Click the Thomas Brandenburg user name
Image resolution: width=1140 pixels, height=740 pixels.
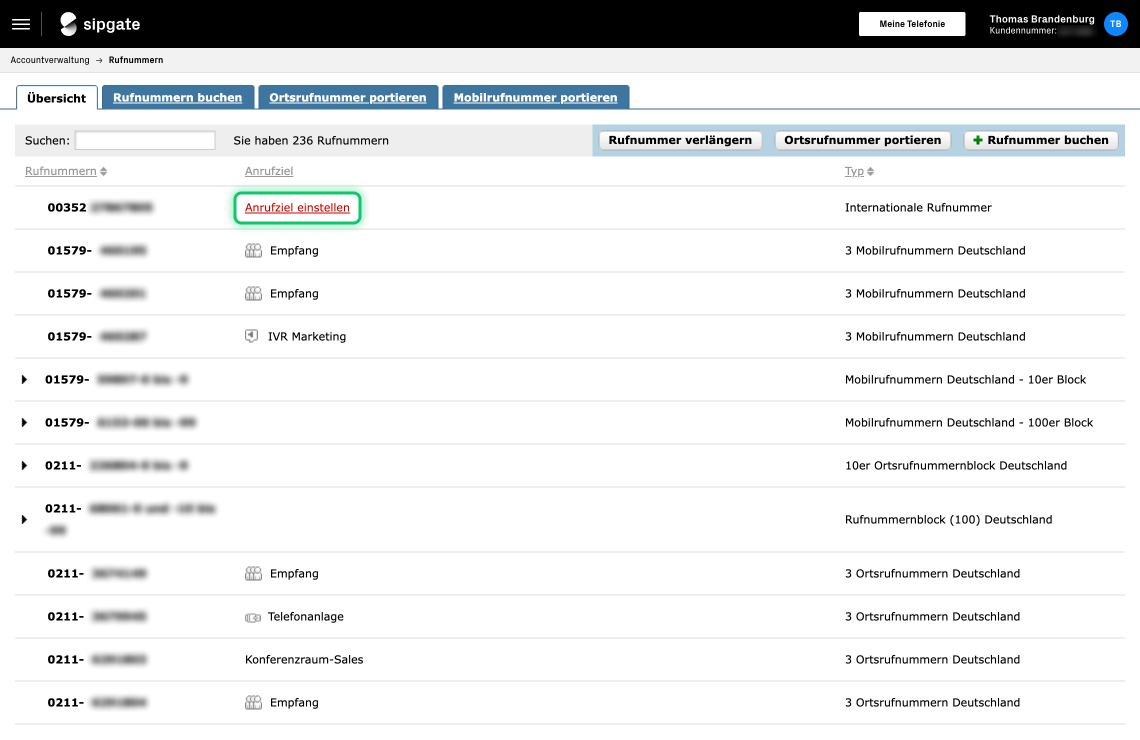pos(1042,19)
